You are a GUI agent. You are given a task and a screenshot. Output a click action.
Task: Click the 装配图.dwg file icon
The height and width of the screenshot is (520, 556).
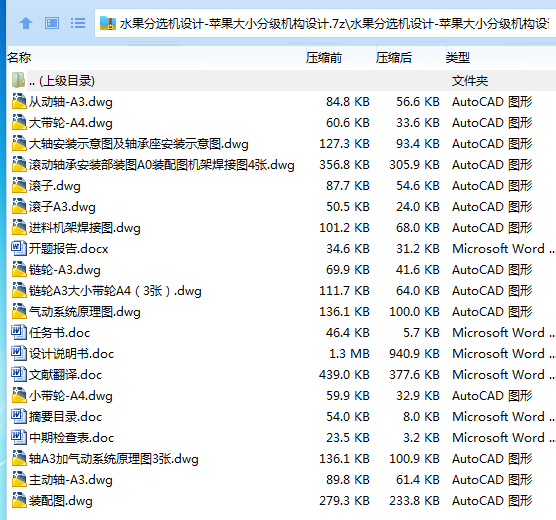[x=19, y=500]
